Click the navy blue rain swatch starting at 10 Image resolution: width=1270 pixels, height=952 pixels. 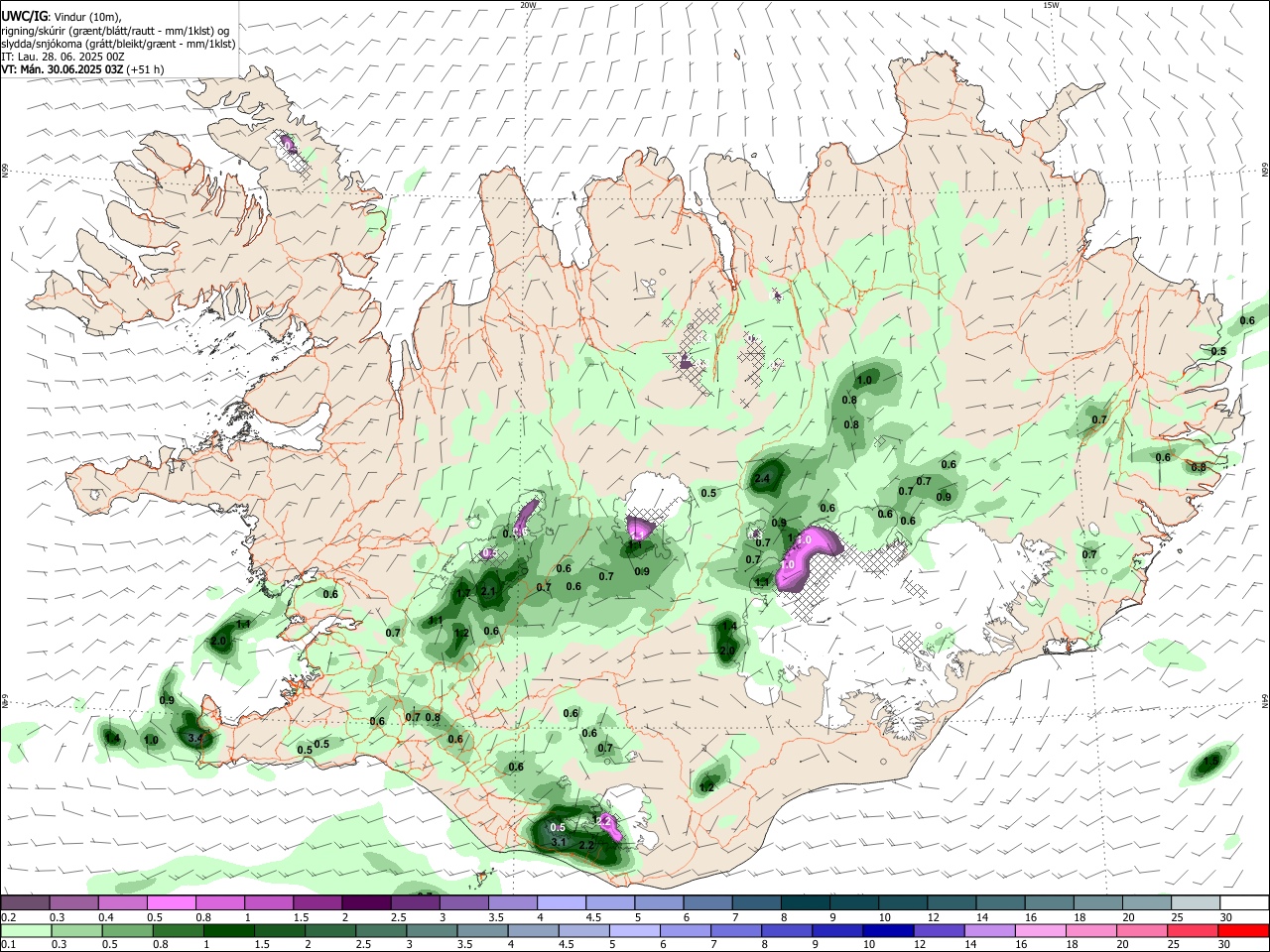pyautogui.click(x=886, y=930)
